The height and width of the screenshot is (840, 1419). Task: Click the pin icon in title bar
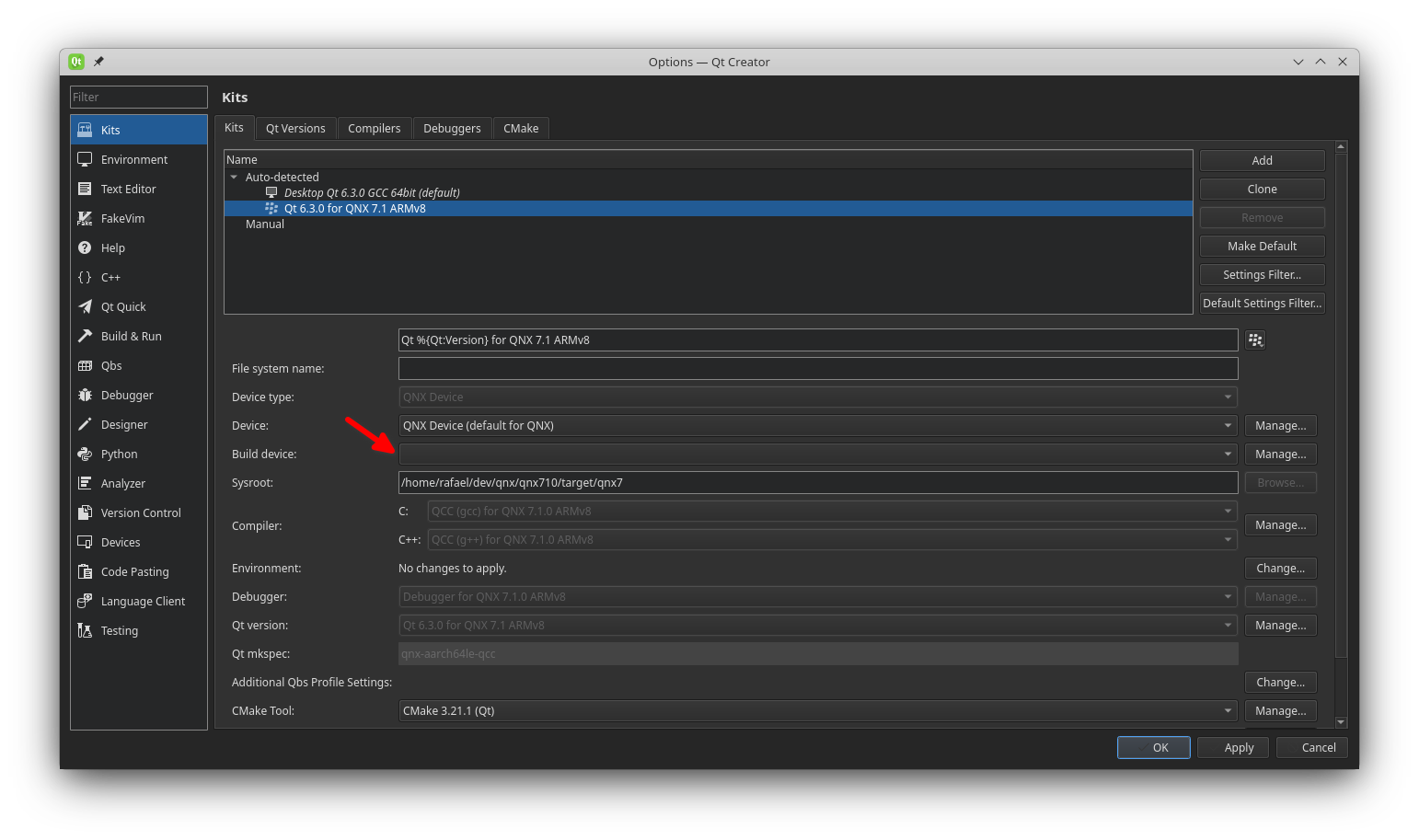point(98,62)
